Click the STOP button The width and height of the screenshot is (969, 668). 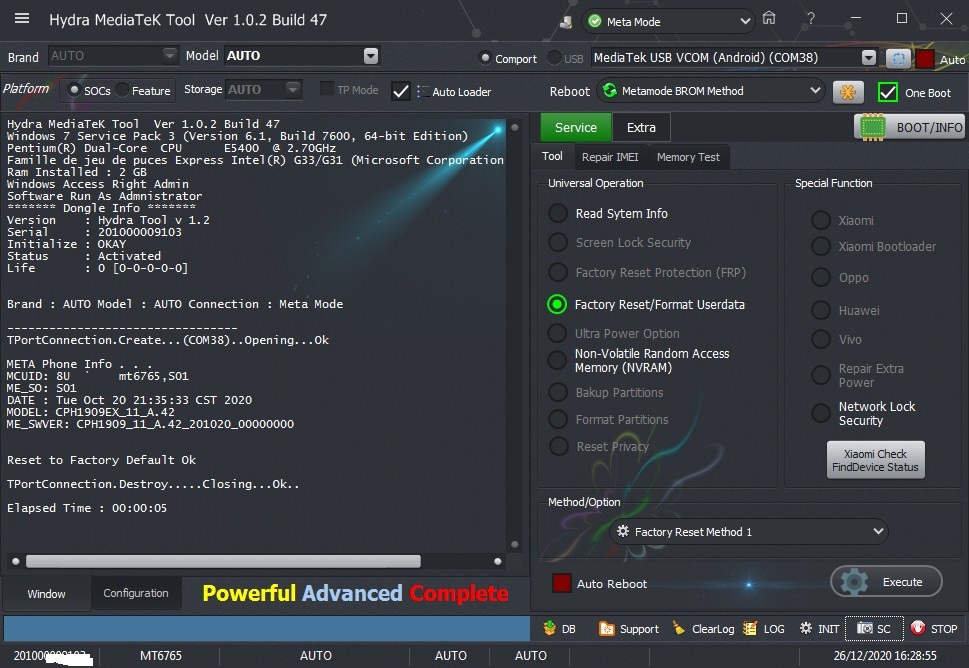pos(933,628)
